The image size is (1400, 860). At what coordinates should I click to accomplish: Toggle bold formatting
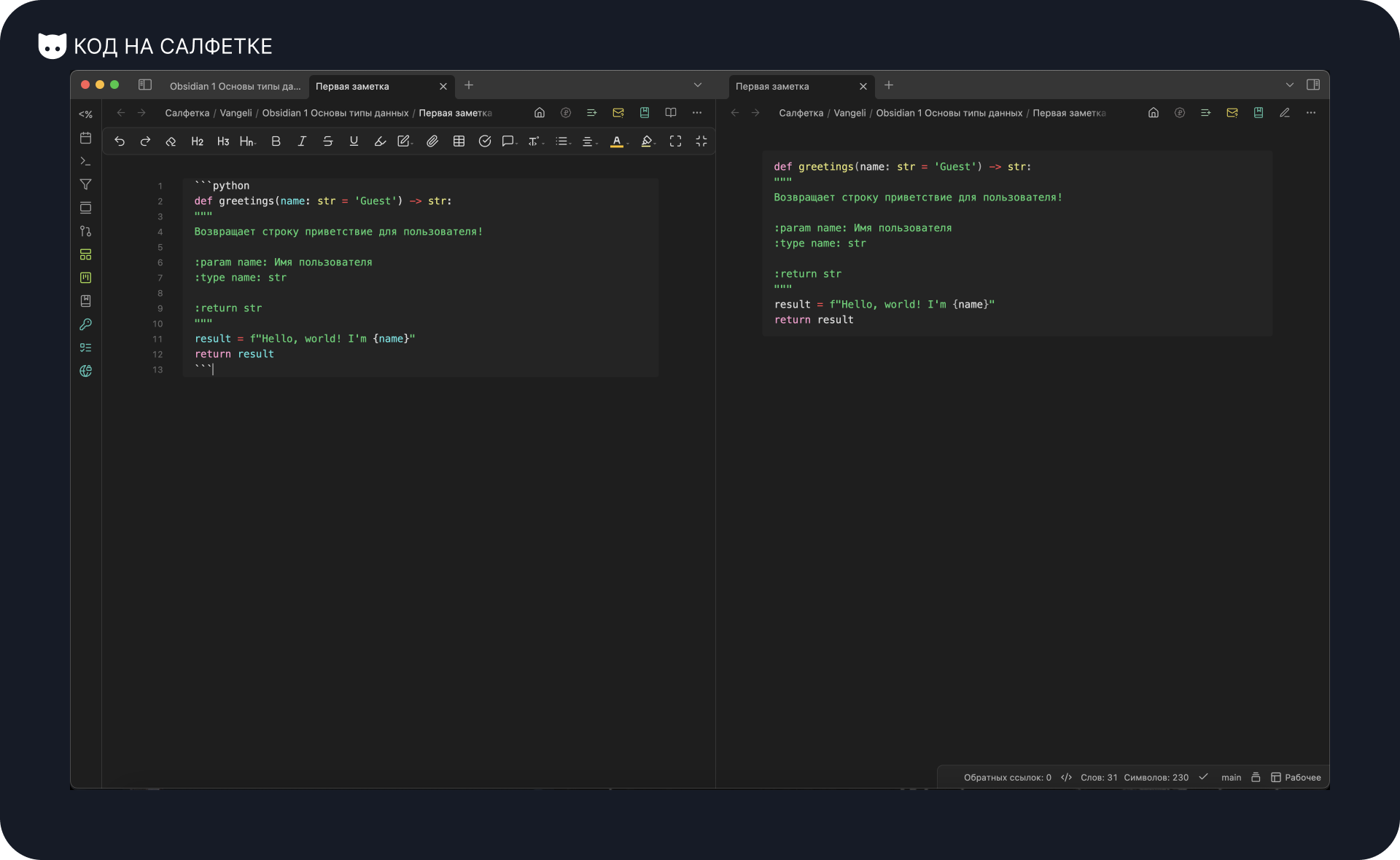tap(276, 141)
